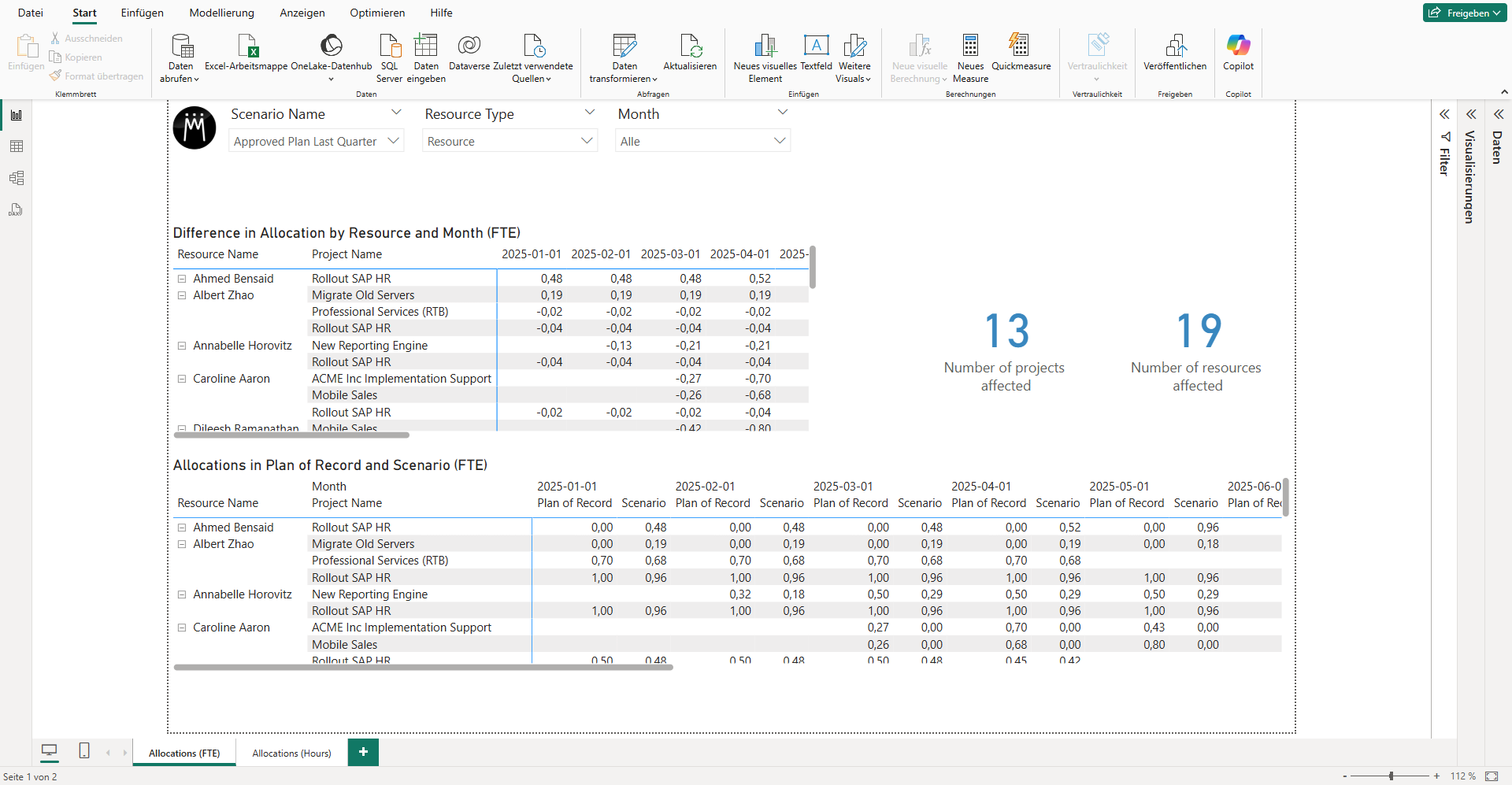The width and height of the screenshot is (1512, 785).
Task: Switch to Allocations (Hours) page
Action: 291,753
